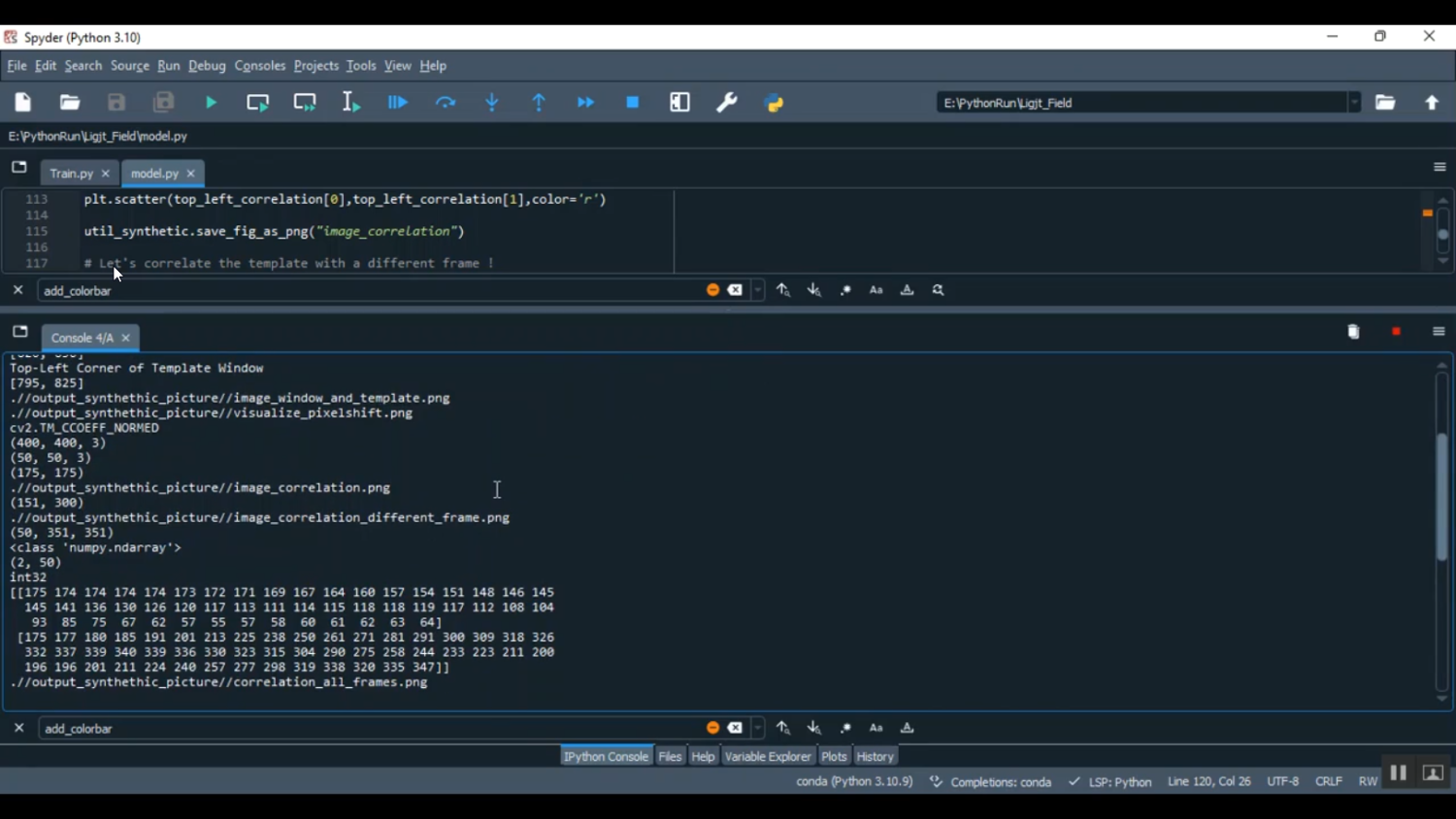Open the editor find bar history dropdown

tap(759, 290)
